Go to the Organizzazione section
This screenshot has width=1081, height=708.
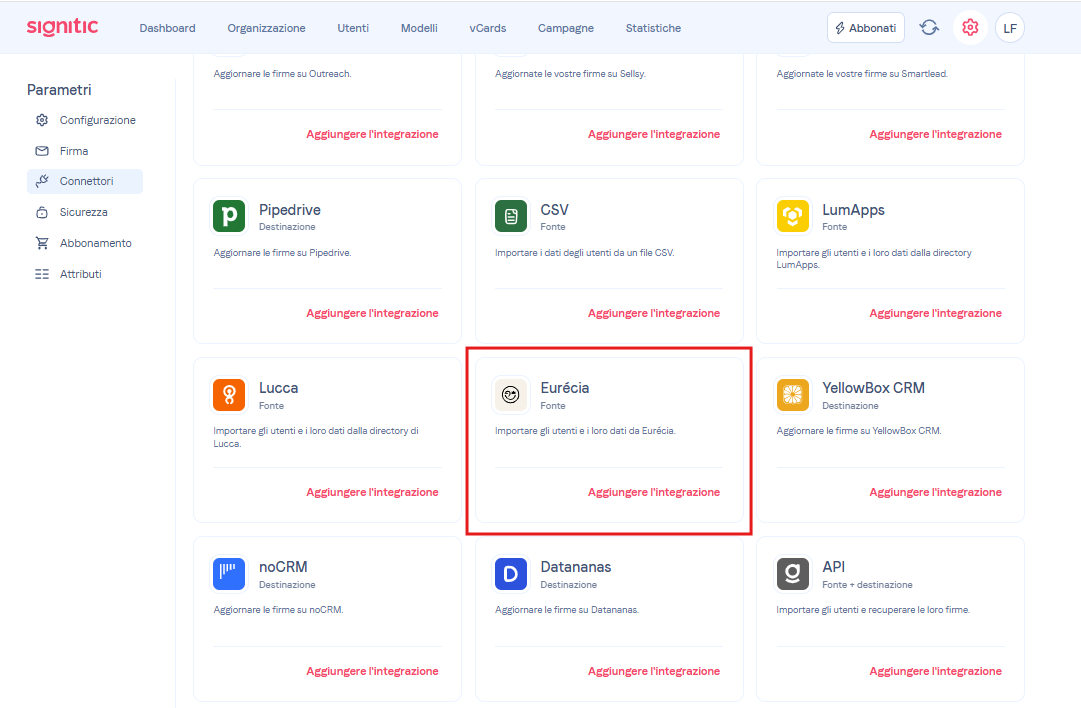266,28
